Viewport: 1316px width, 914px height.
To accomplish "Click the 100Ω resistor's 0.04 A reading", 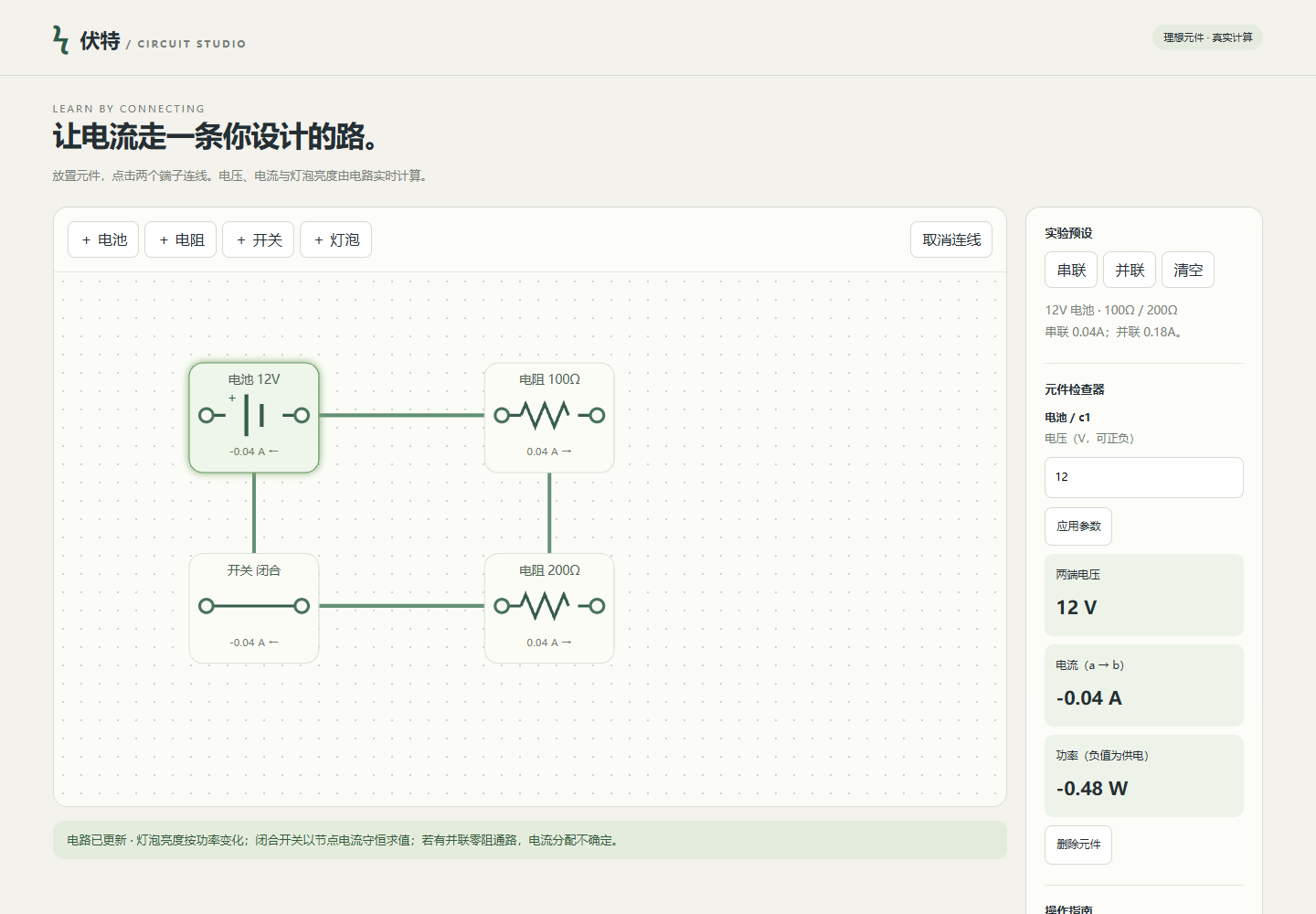I will 549,452.
